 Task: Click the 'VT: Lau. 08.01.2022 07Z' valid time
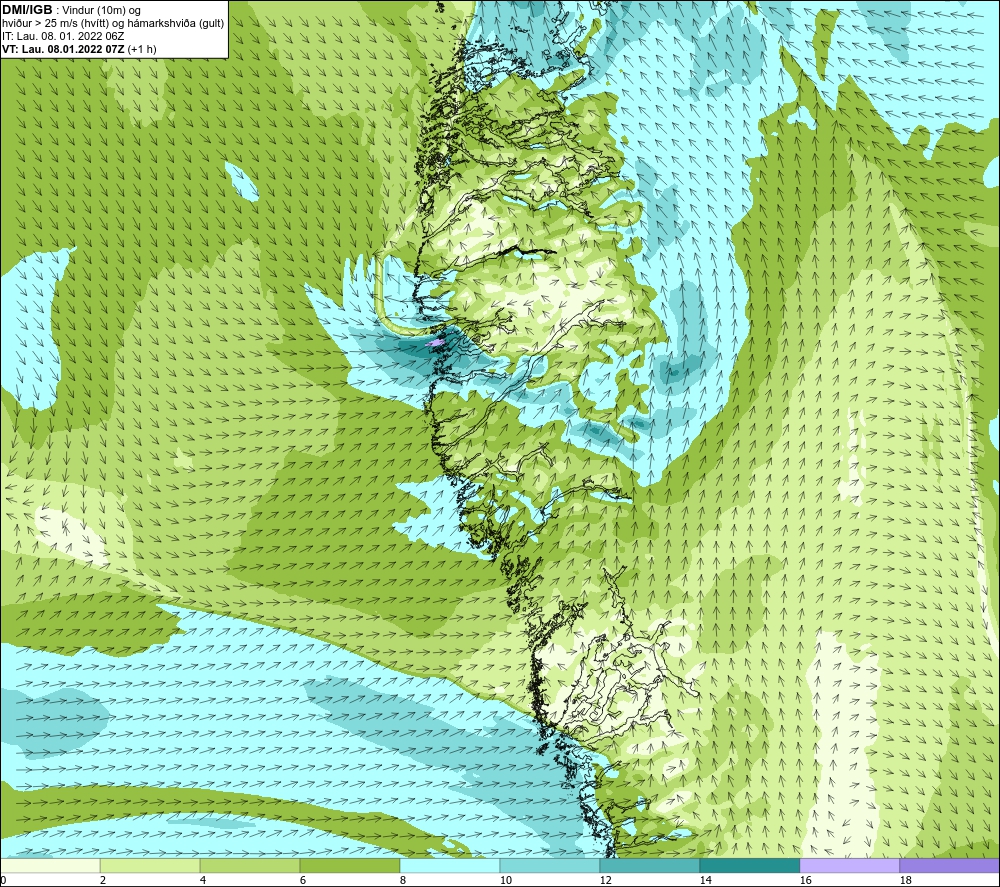coord(63,49)
